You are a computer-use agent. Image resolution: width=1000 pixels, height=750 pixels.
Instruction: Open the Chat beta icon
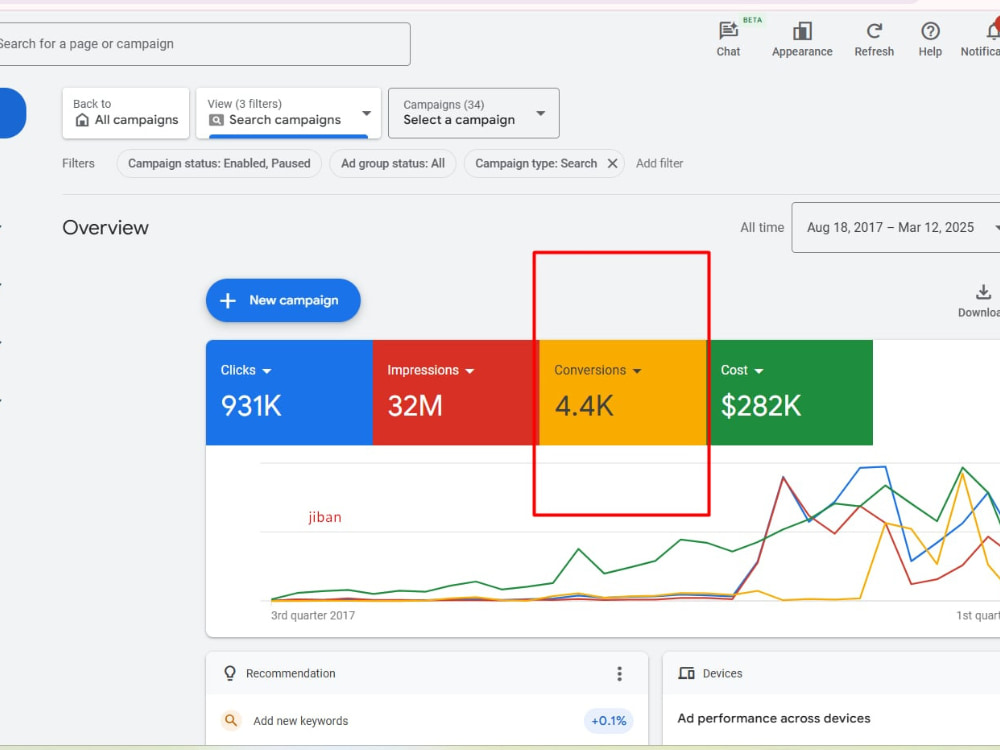[x=728, y=31]
